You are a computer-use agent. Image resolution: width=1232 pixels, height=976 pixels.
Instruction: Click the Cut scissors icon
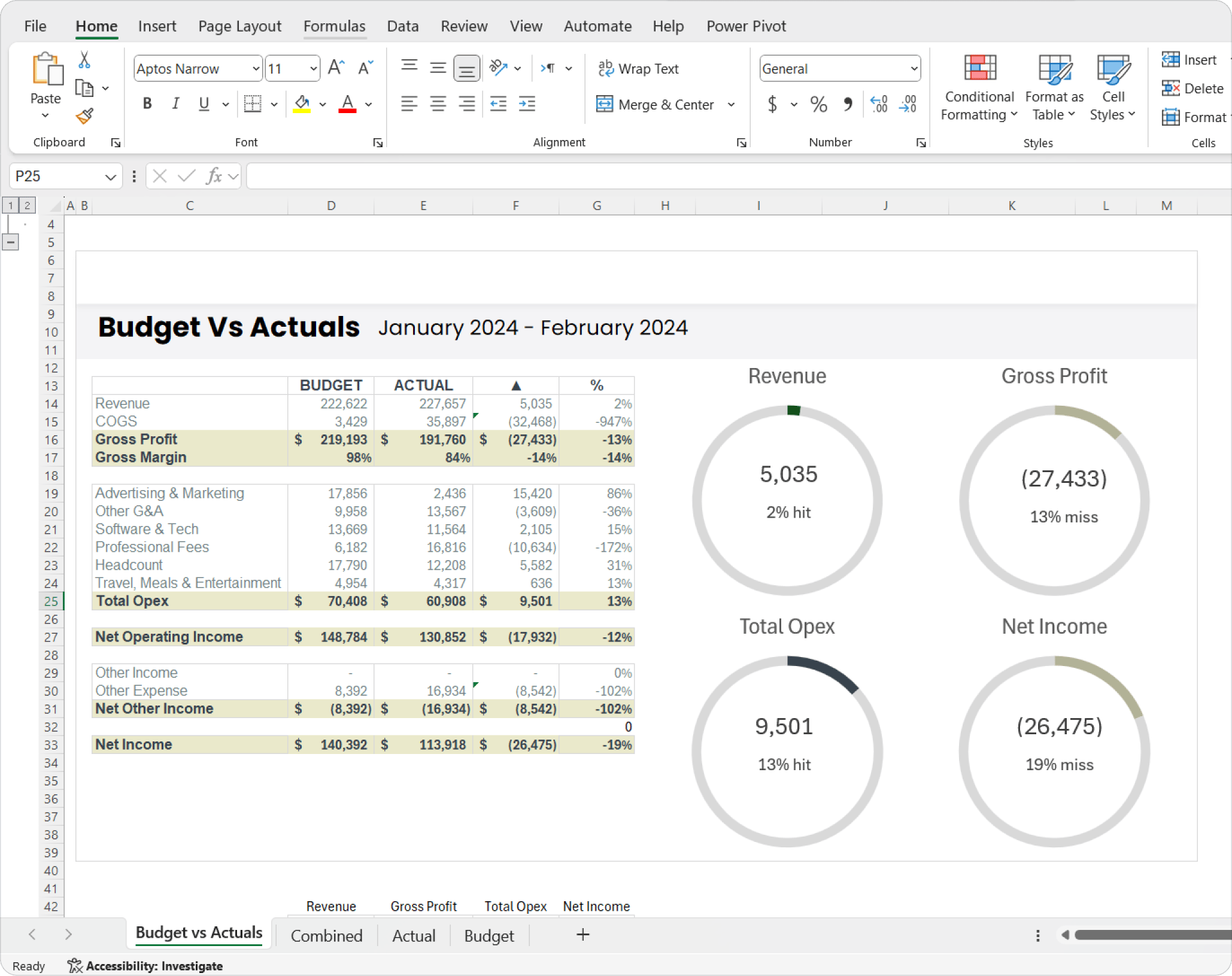(84, 60)
